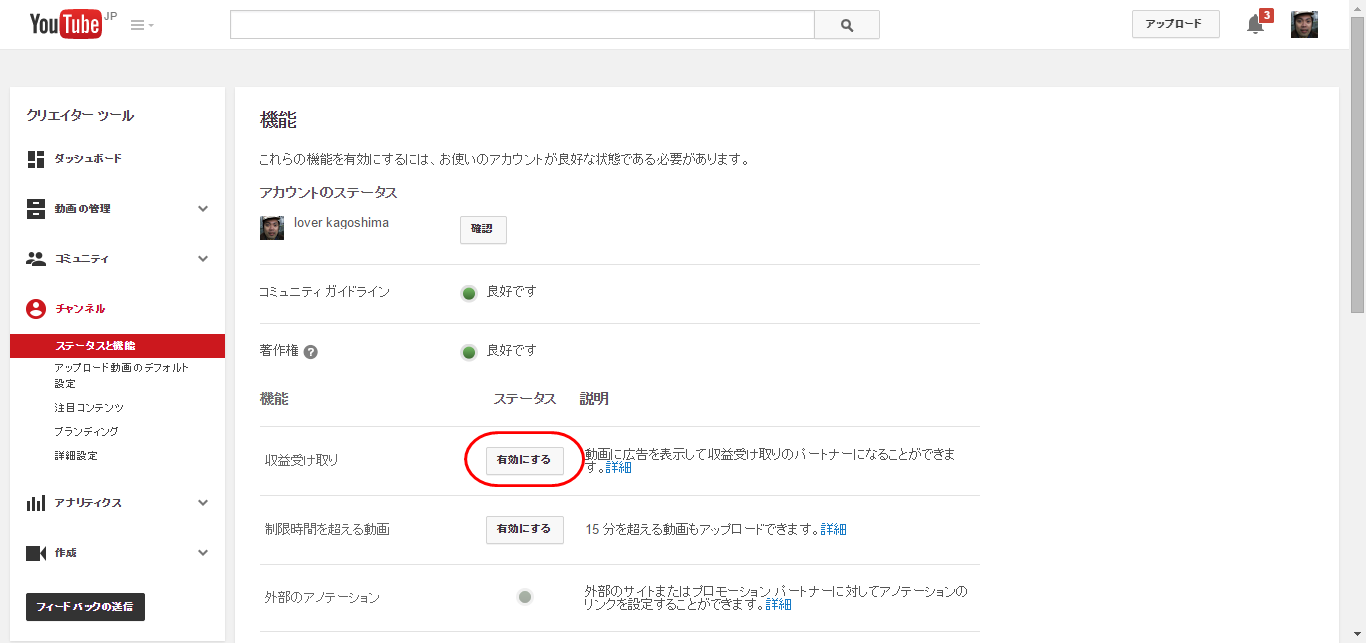Expand the アナリティクス section chevron
The width and height of the screenshot is (1366, 643).
[x=203, y=503]
